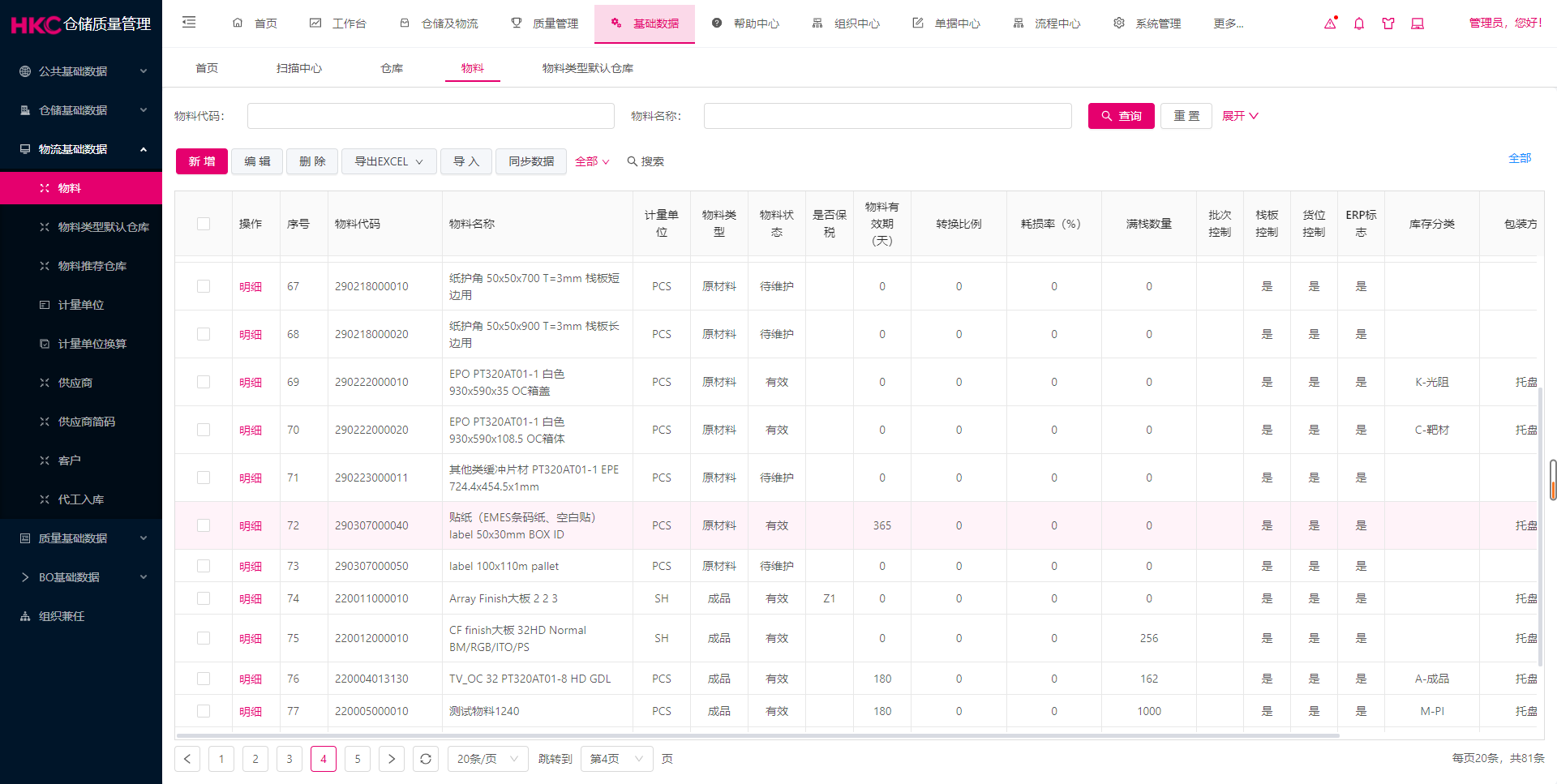Refresh the table via pagination reload icon
This screenshot has width=1557, height=784.
point(426,758)
